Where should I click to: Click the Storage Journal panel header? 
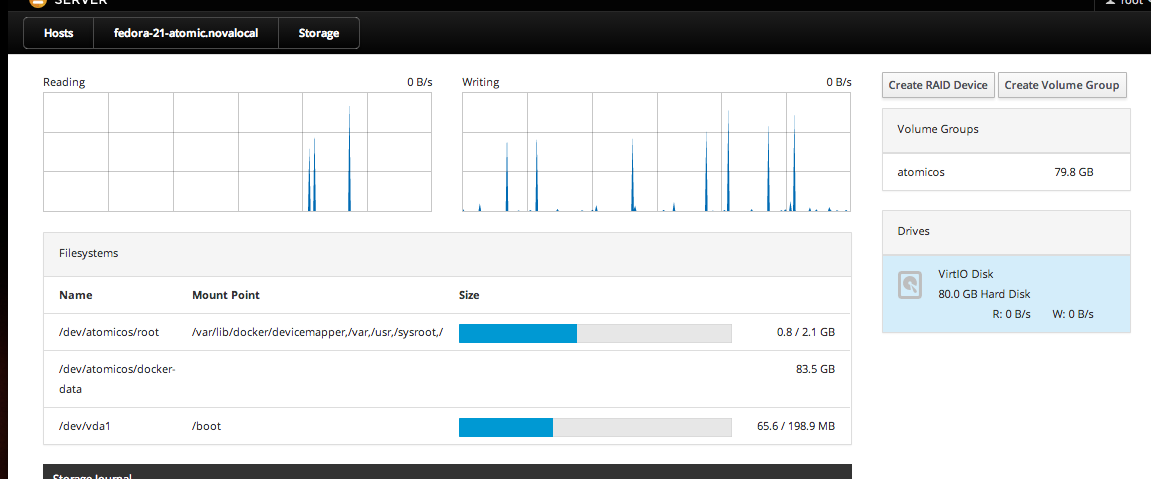pyautogui.click(x=447, y=472)
